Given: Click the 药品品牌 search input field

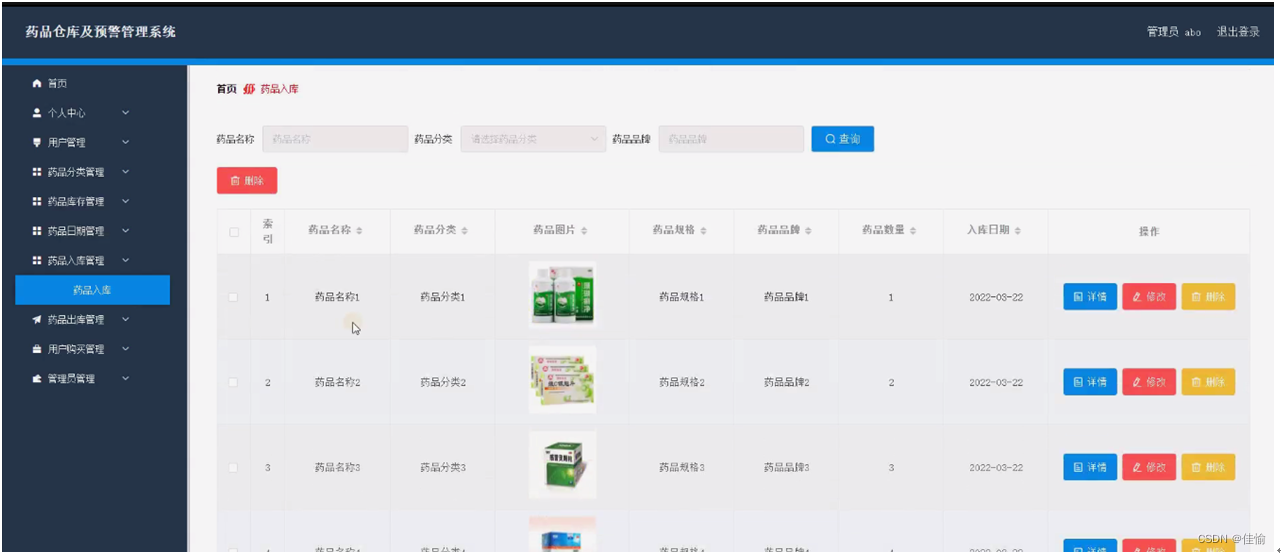Looking at the screenshot, I should click(731, 139).
